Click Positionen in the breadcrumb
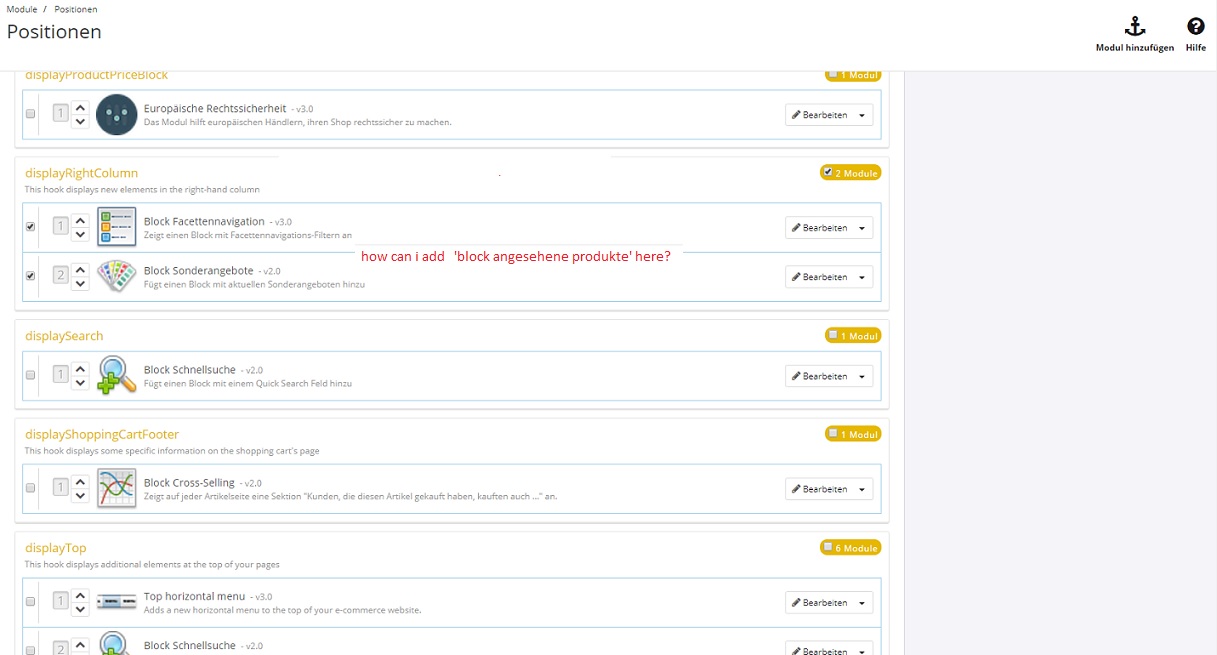The height and width of the screenshot is (655, 1217). click(76, 9)
